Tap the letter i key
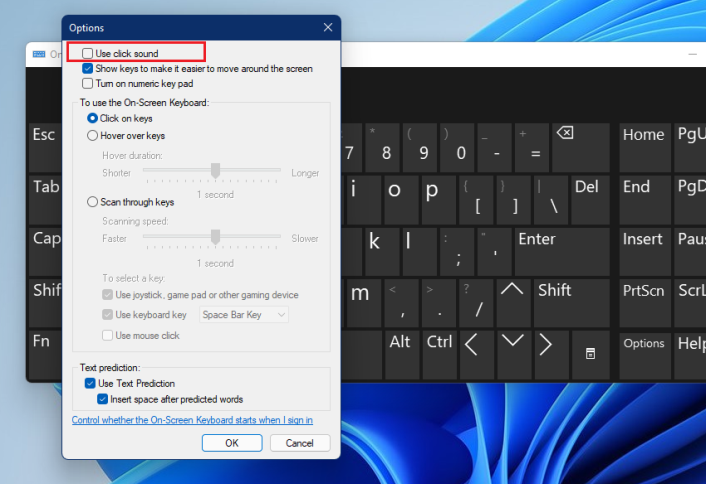Screen dimensions: 706x484 (362, 200)
